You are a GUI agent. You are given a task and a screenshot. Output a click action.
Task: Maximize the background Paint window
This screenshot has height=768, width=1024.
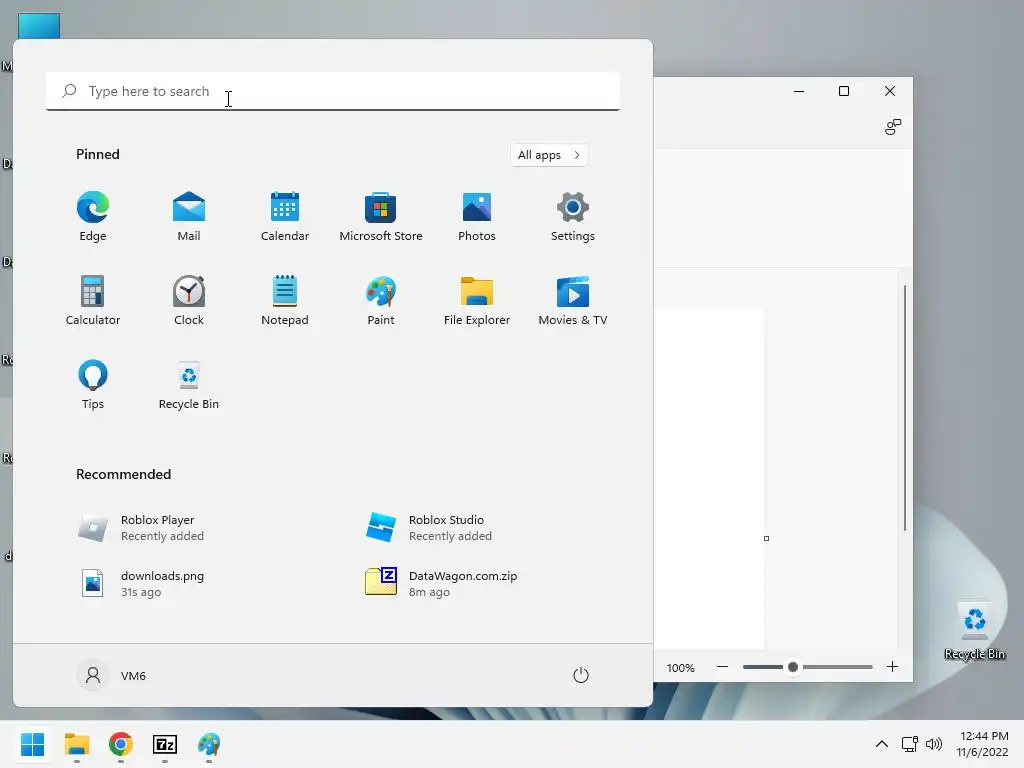click(x=844, y=91)
